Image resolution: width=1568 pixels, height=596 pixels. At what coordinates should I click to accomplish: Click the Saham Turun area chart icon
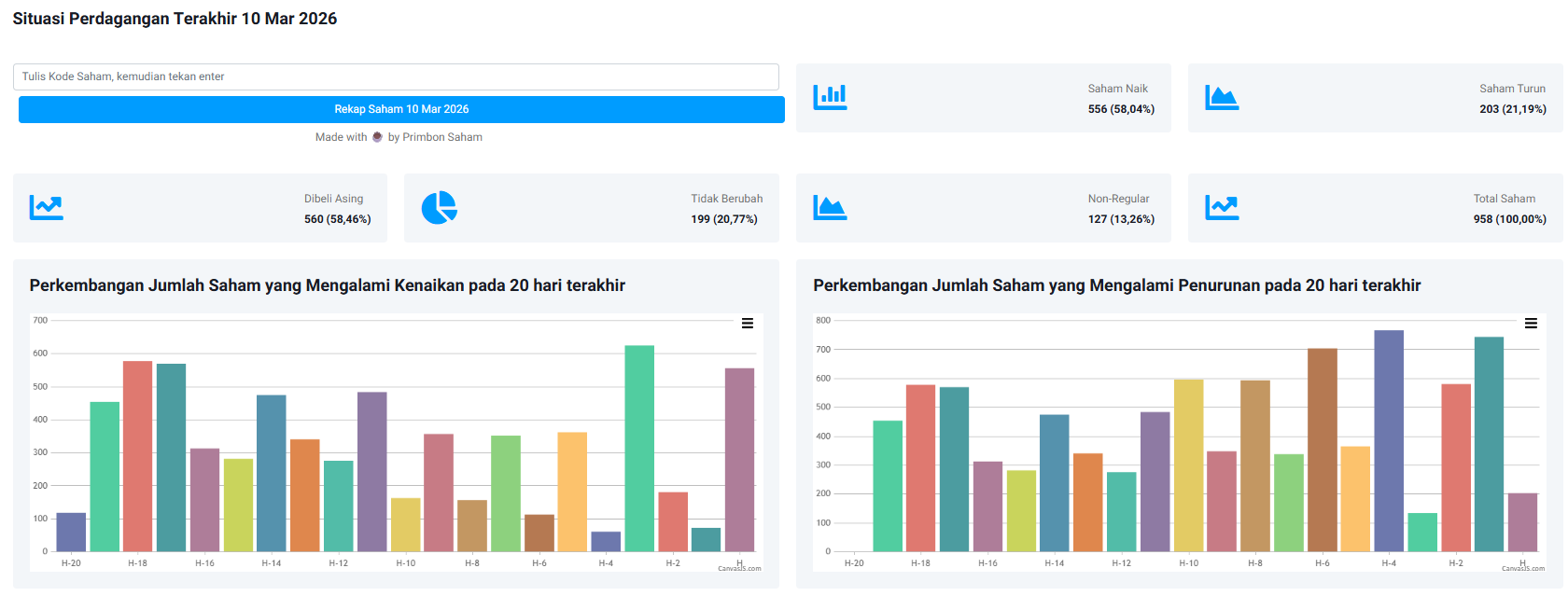pyautogui.click(x=1222, y=97)
